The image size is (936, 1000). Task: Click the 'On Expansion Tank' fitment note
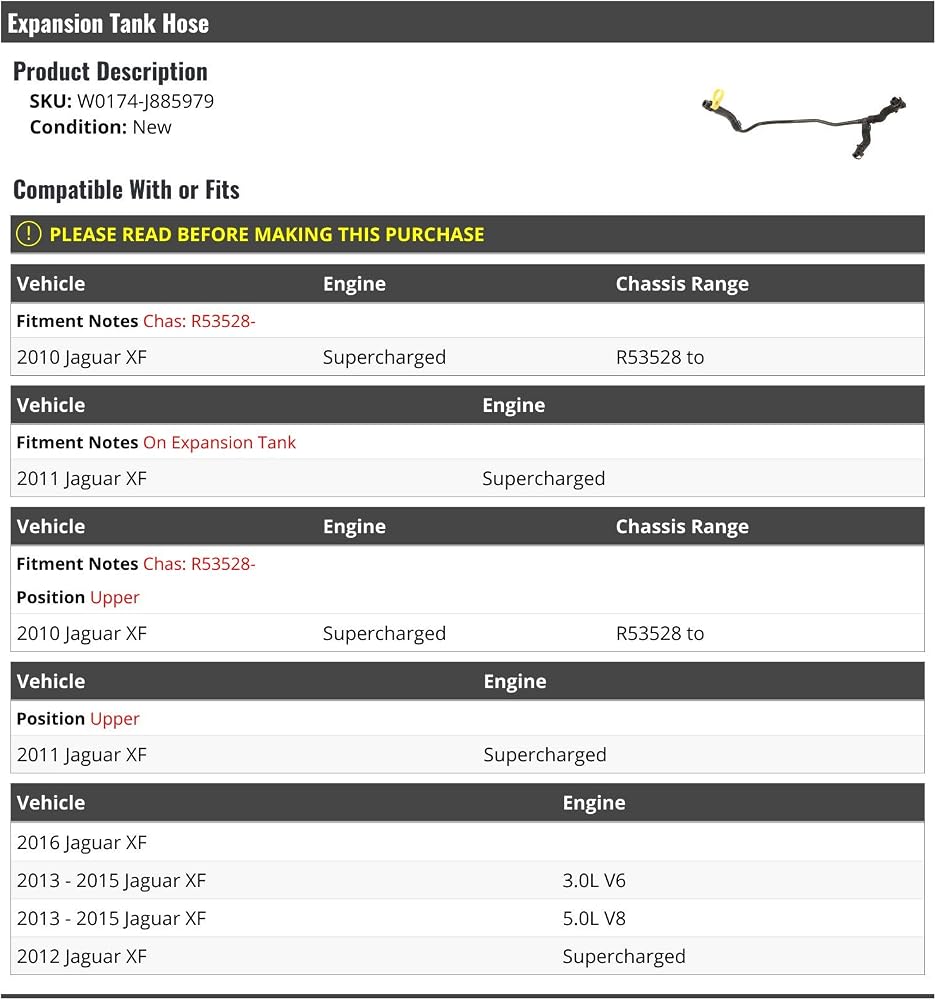[x=219, y=442]
